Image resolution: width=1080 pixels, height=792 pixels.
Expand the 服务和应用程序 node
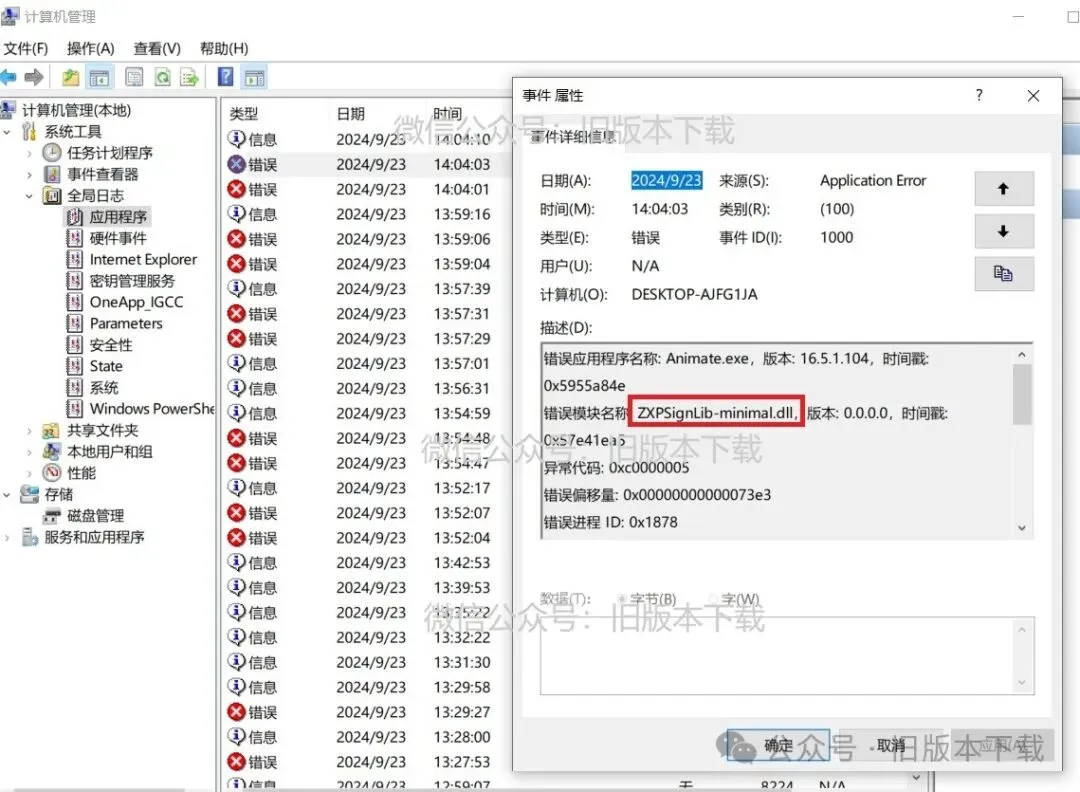[7, 537]
